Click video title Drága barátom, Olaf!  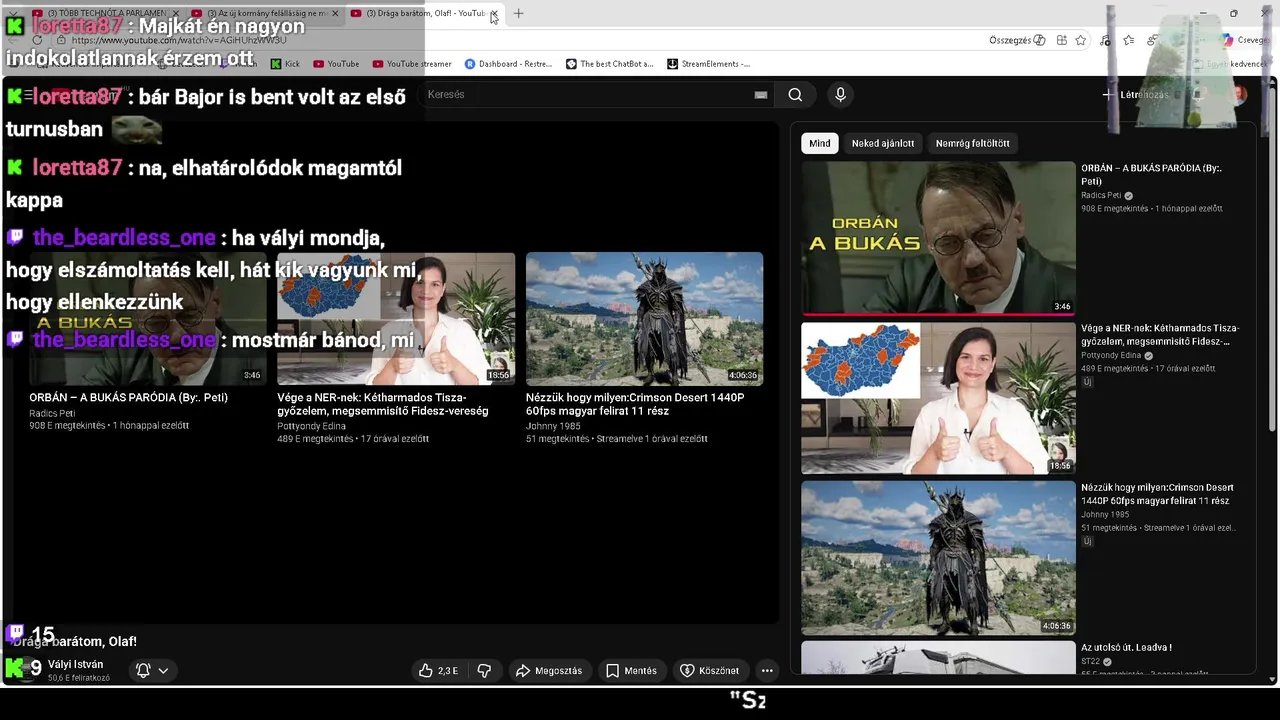point(75,641)
